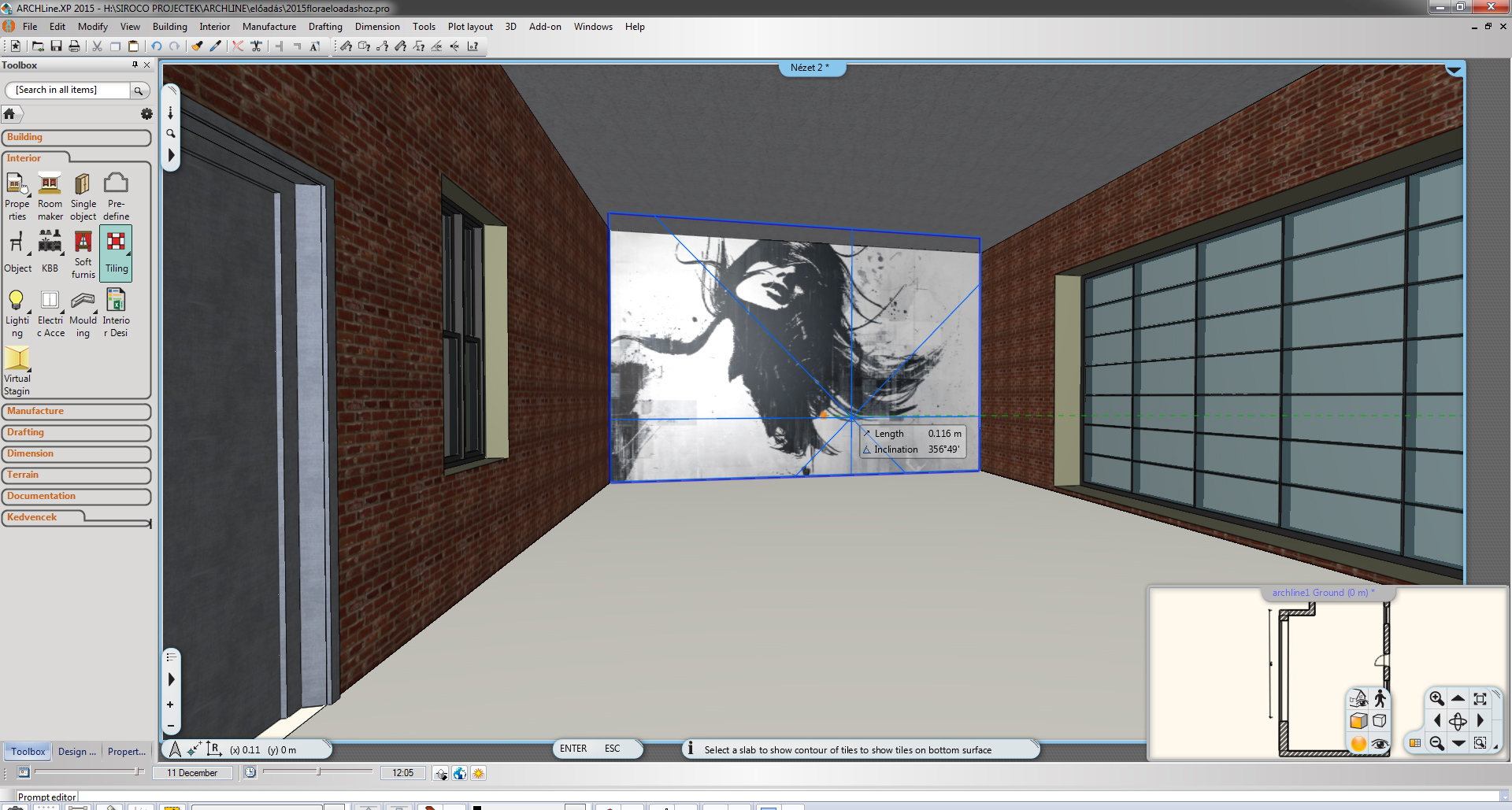This screenshot has width=1512, height=810.
Task: Click the zoom extents icon
Action: 1480,698
